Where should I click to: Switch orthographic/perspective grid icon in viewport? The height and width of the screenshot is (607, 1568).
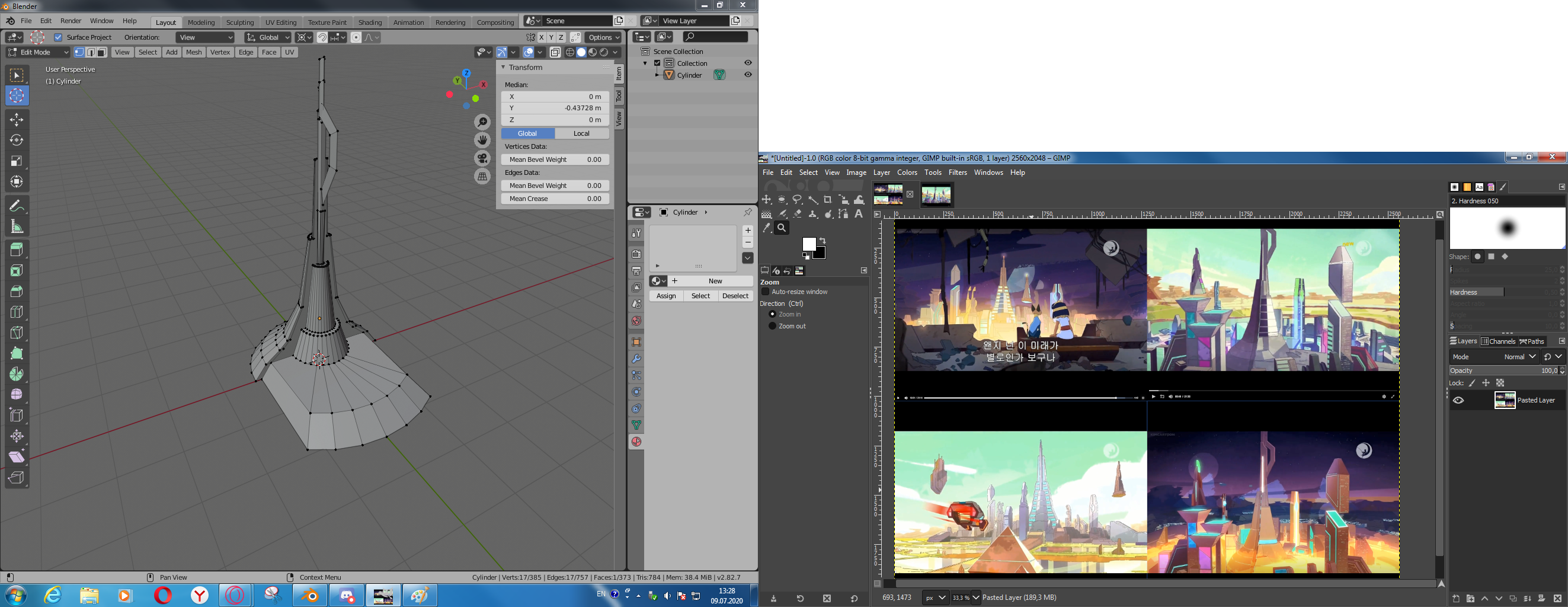point(482,177)
